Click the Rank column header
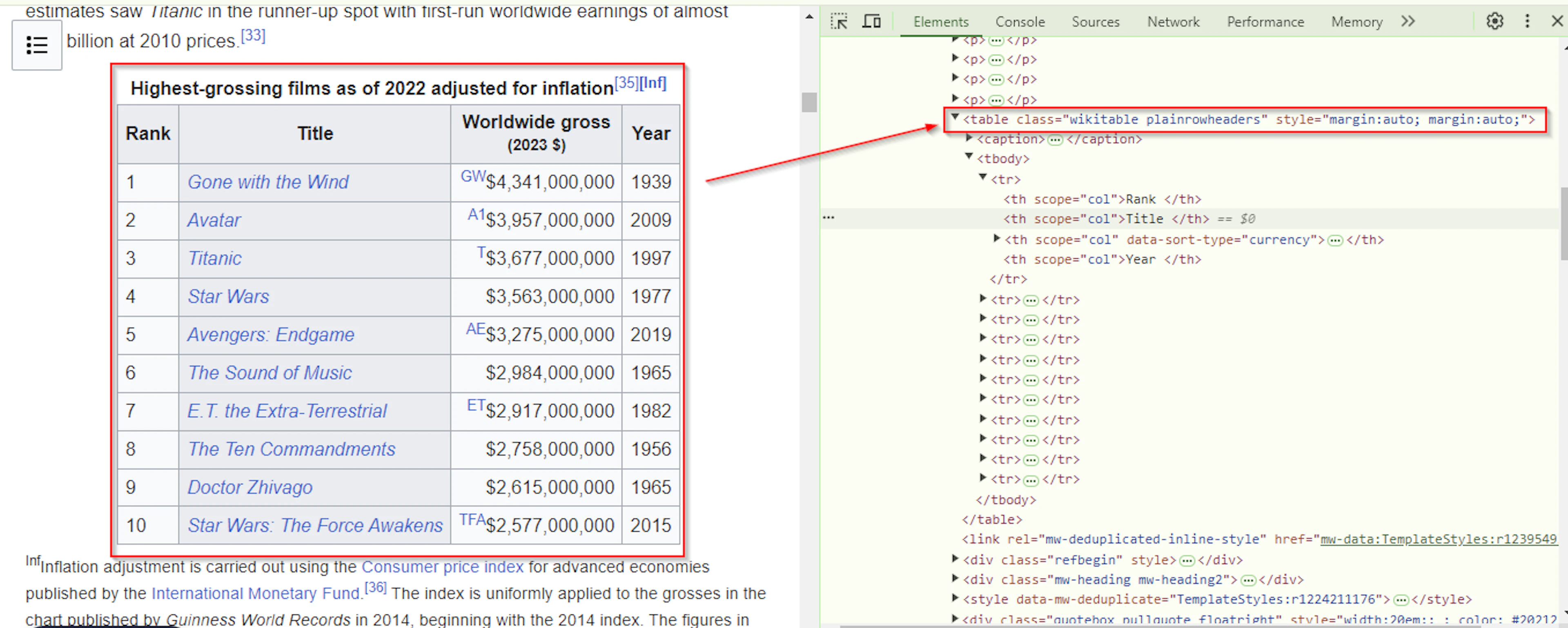1568x628 pixels. pos(148,133)
